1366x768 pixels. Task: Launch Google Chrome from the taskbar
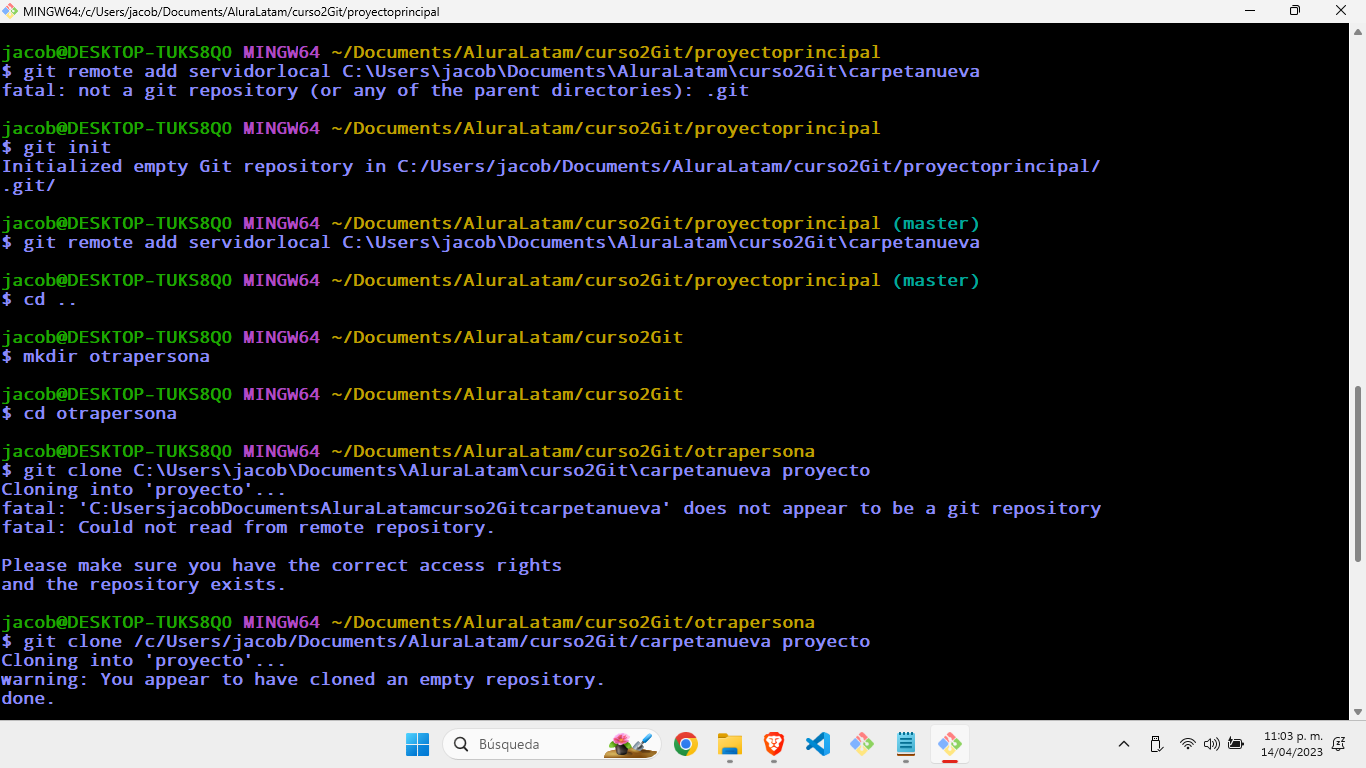coord(685,744)
